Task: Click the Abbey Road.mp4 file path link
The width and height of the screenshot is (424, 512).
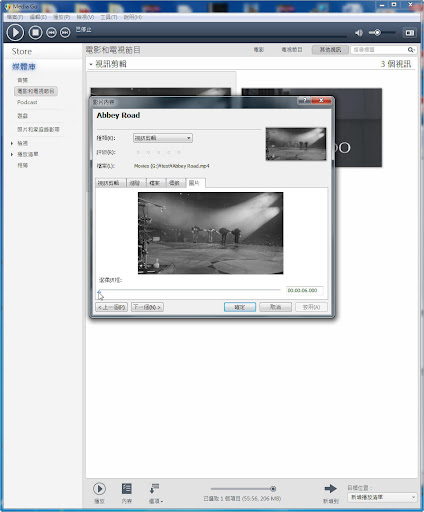Action: pyautogui.click(x=172, y=166)
